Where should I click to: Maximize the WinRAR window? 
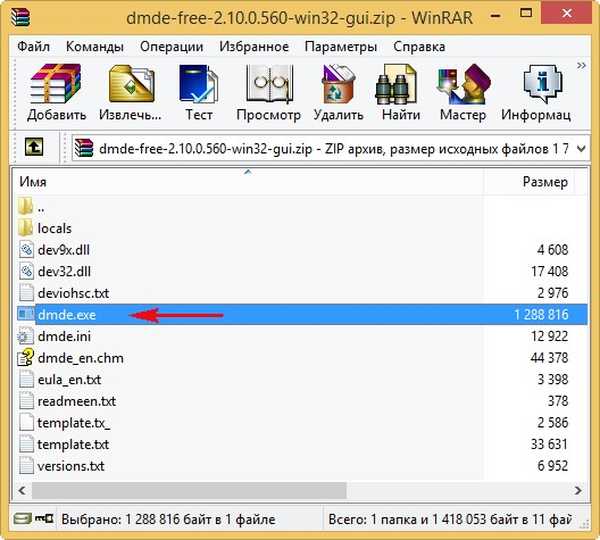(x=526, y=13)
